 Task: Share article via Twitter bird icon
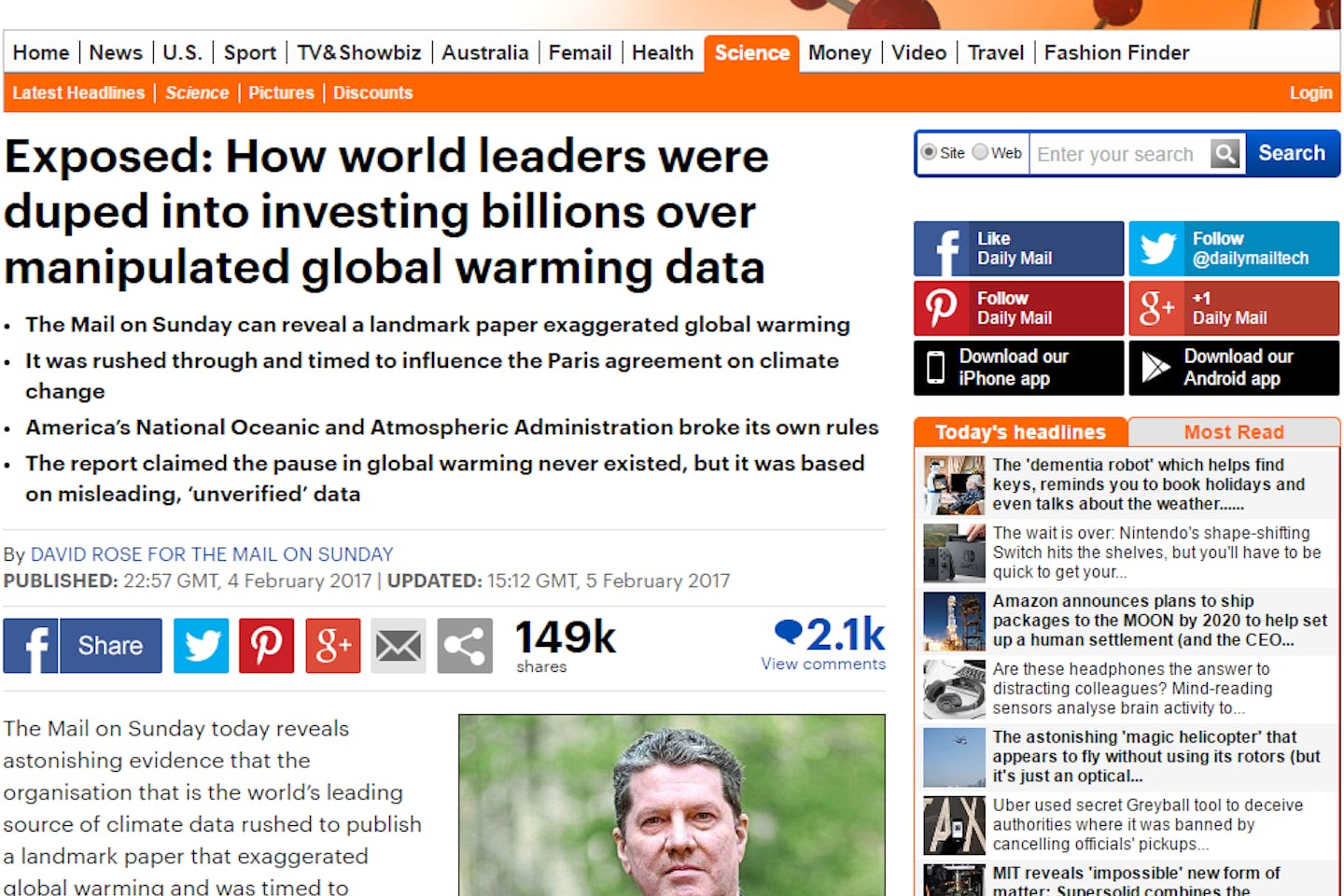[201, 645]
